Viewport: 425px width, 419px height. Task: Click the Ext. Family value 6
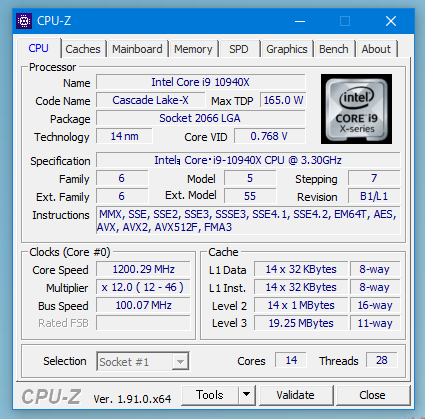click(x=122, y=196)
